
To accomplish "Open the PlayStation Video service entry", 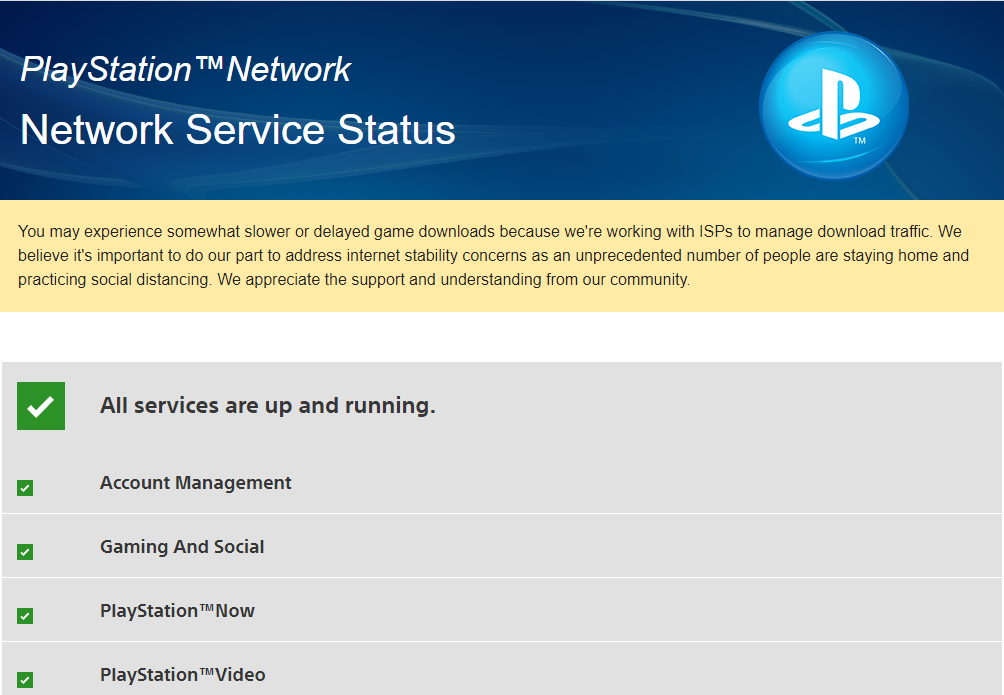I will pyautogui.click(x=502, y=669).
